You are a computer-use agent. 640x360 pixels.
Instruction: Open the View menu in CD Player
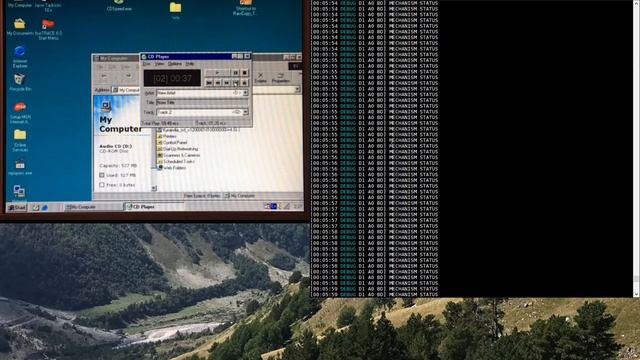click(x=160, y=64)
